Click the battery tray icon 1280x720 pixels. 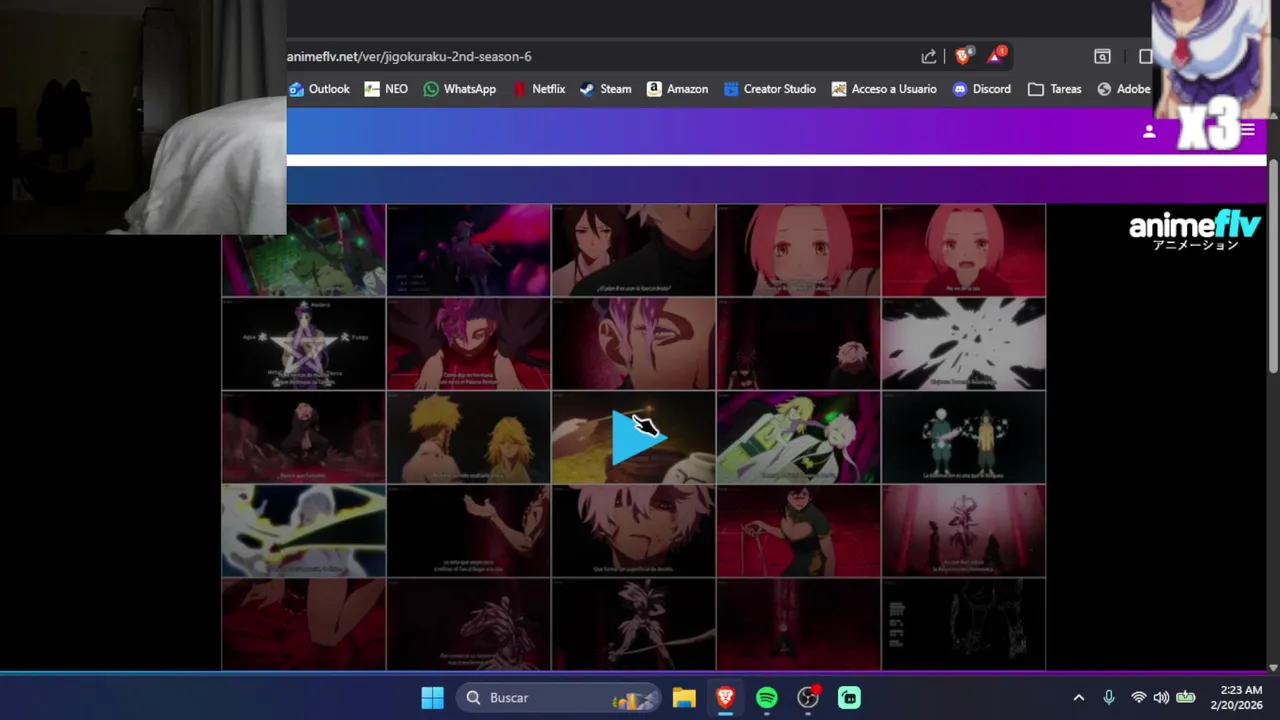click(1186, 698)
